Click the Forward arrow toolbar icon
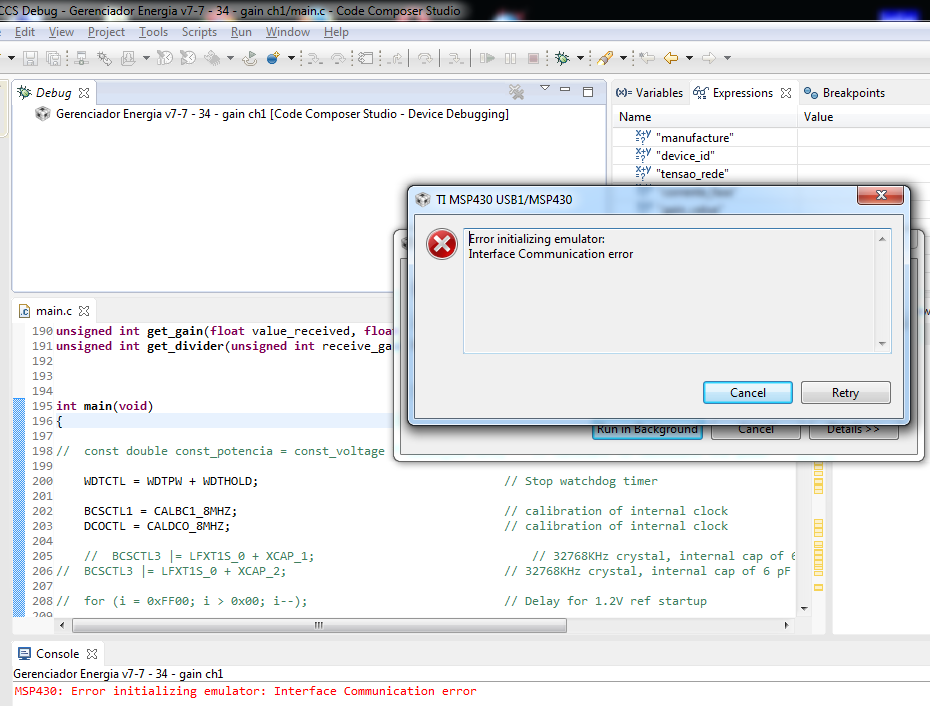Viewport: 930px width, 706px height. (709, 58)
